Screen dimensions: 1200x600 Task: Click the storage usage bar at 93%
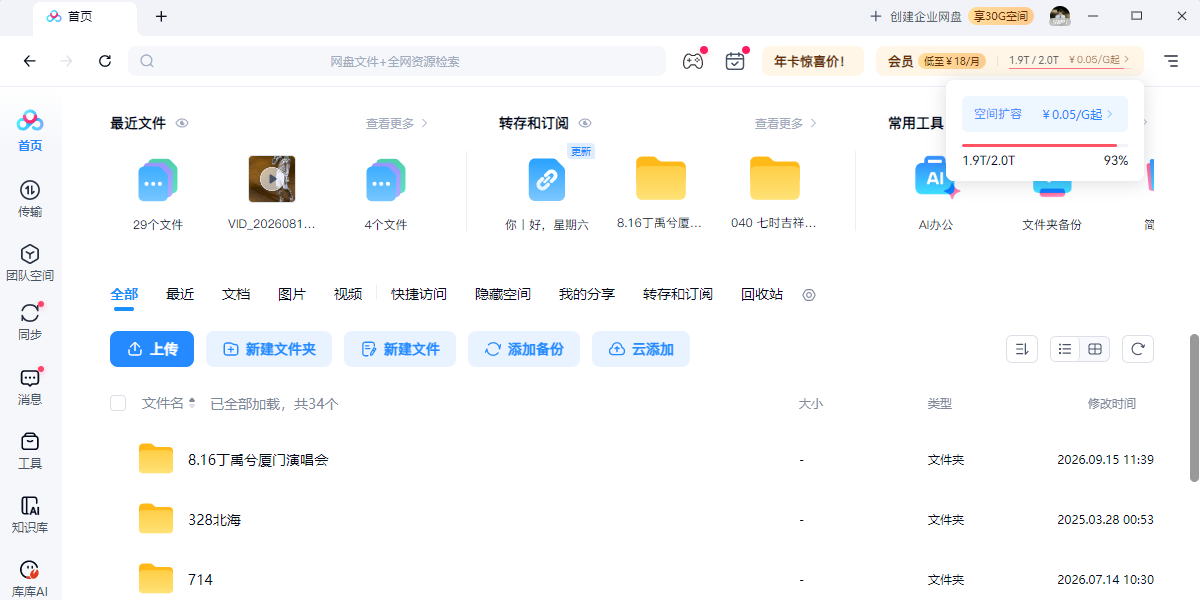point(1045,146)
